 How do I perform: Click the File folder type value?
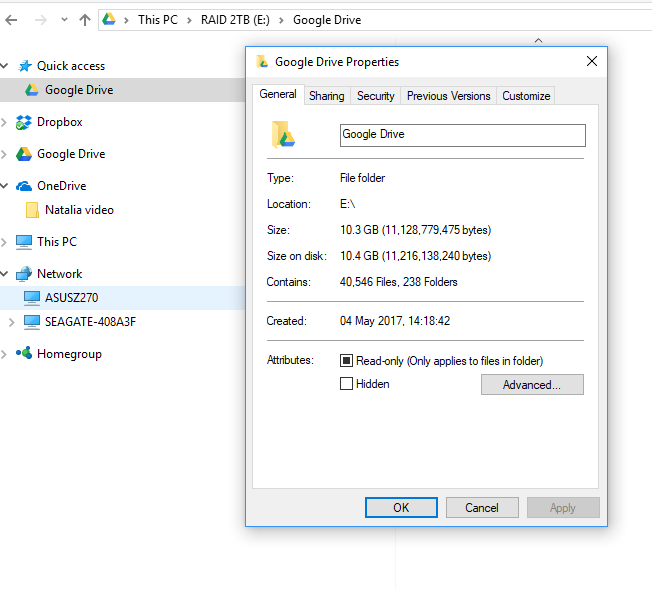pyautogui.click(x=362, y=178)
